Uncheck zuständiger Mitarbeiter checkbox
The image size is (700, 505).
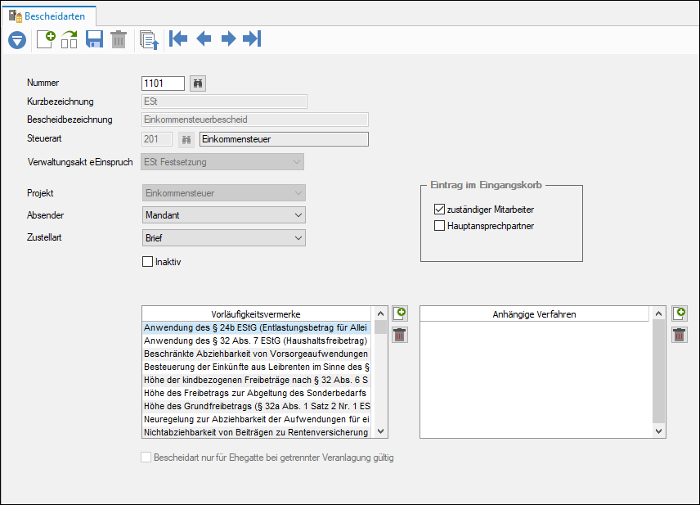tap(439, 209)
